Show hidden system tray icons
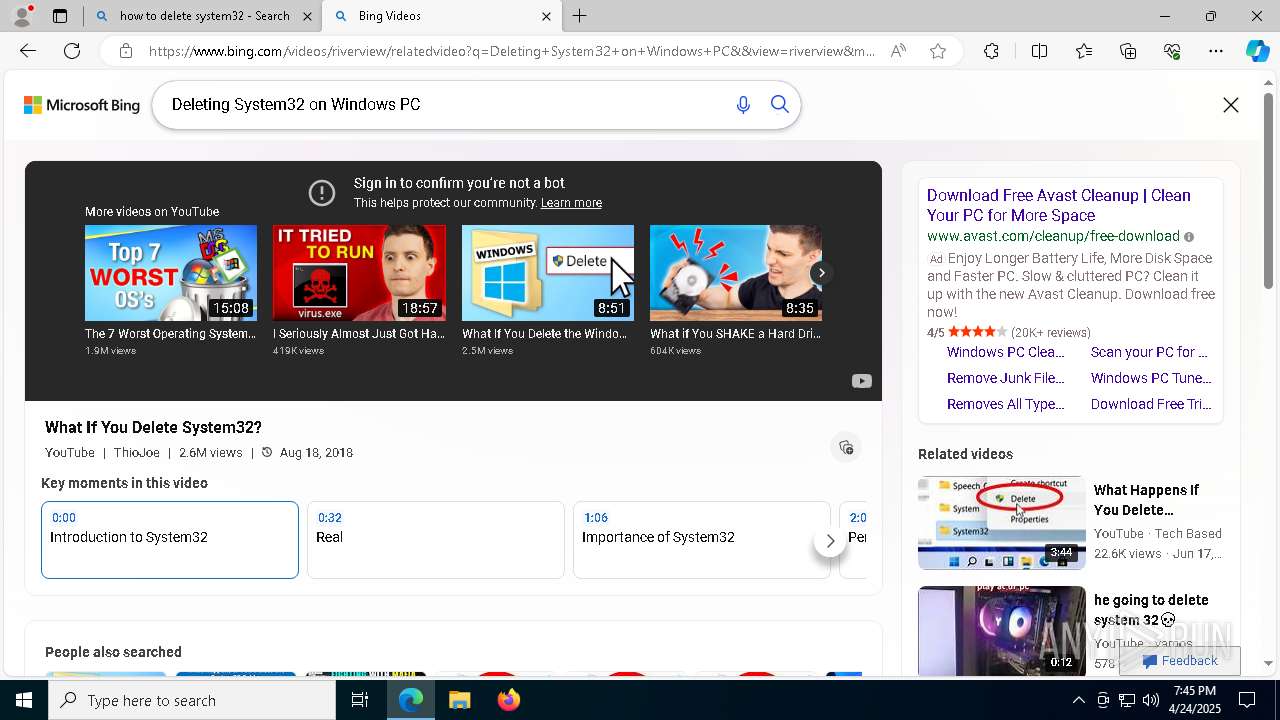The height and width of the screenshot is (720, 1280). (x=1078, y=700)
